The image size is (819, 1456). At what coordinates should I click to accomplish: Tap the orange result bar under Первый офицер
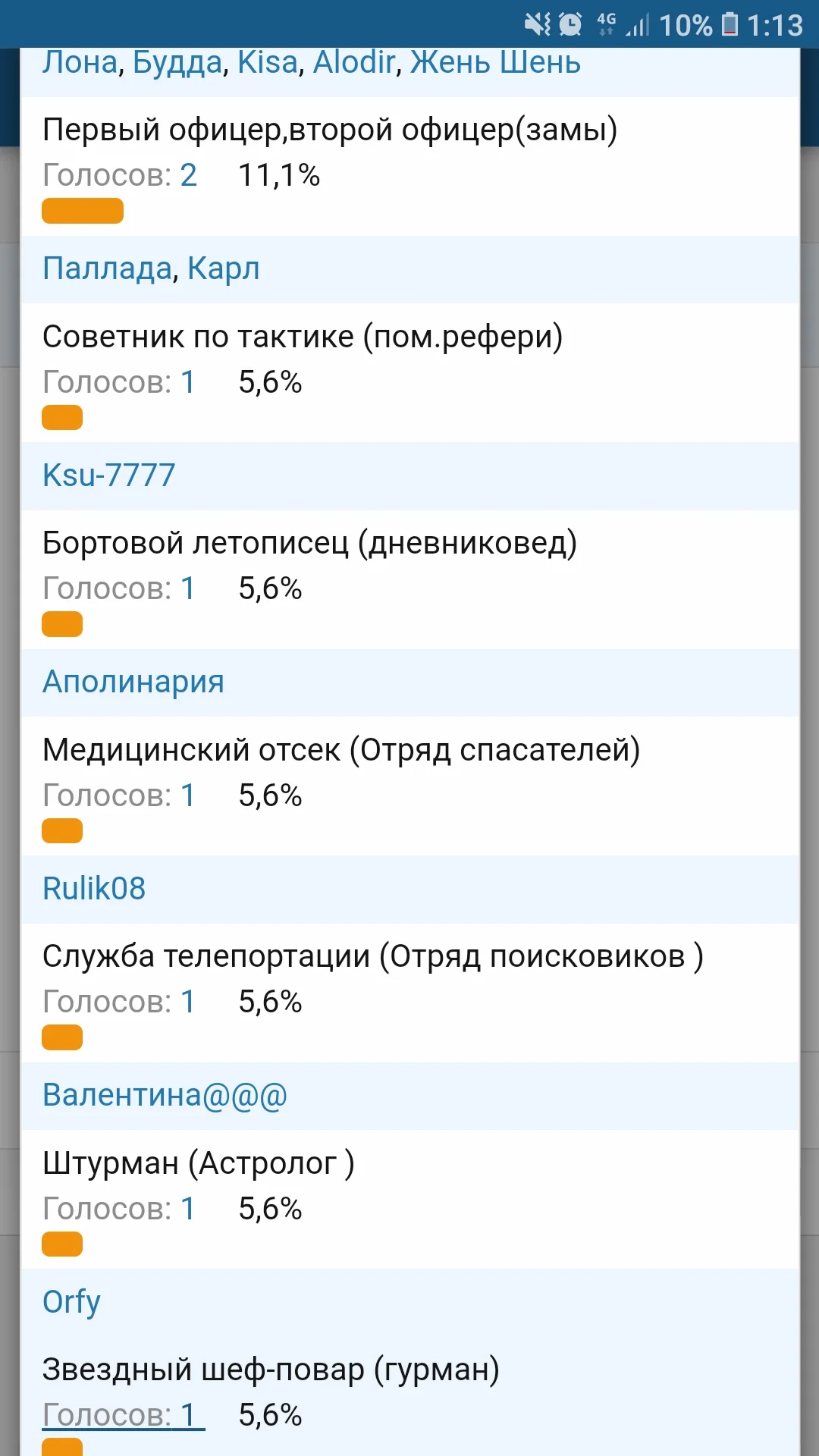(x=83, y=211)
